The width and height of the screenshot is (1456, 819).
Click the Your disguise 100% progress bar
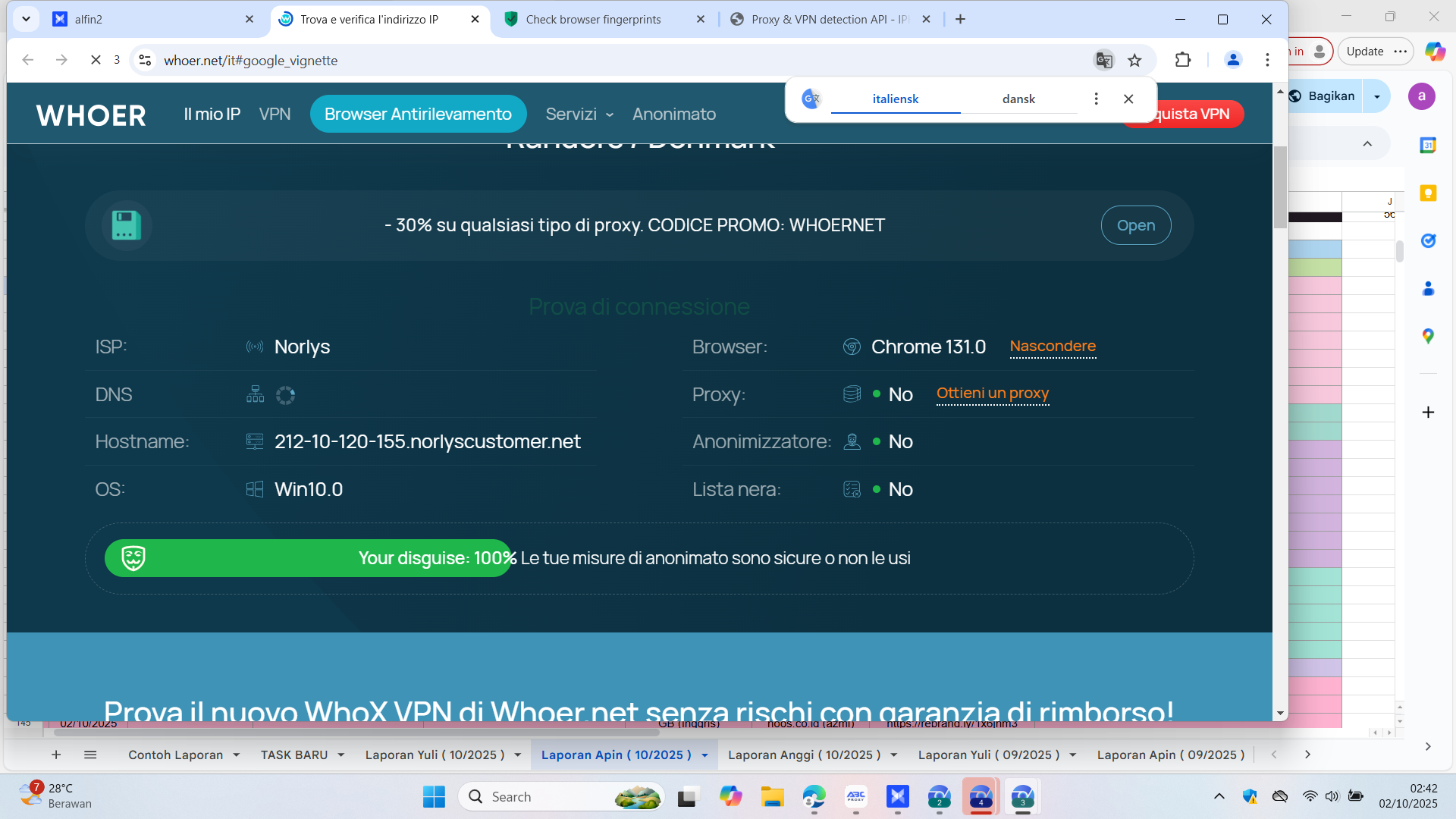pos(308,558)
